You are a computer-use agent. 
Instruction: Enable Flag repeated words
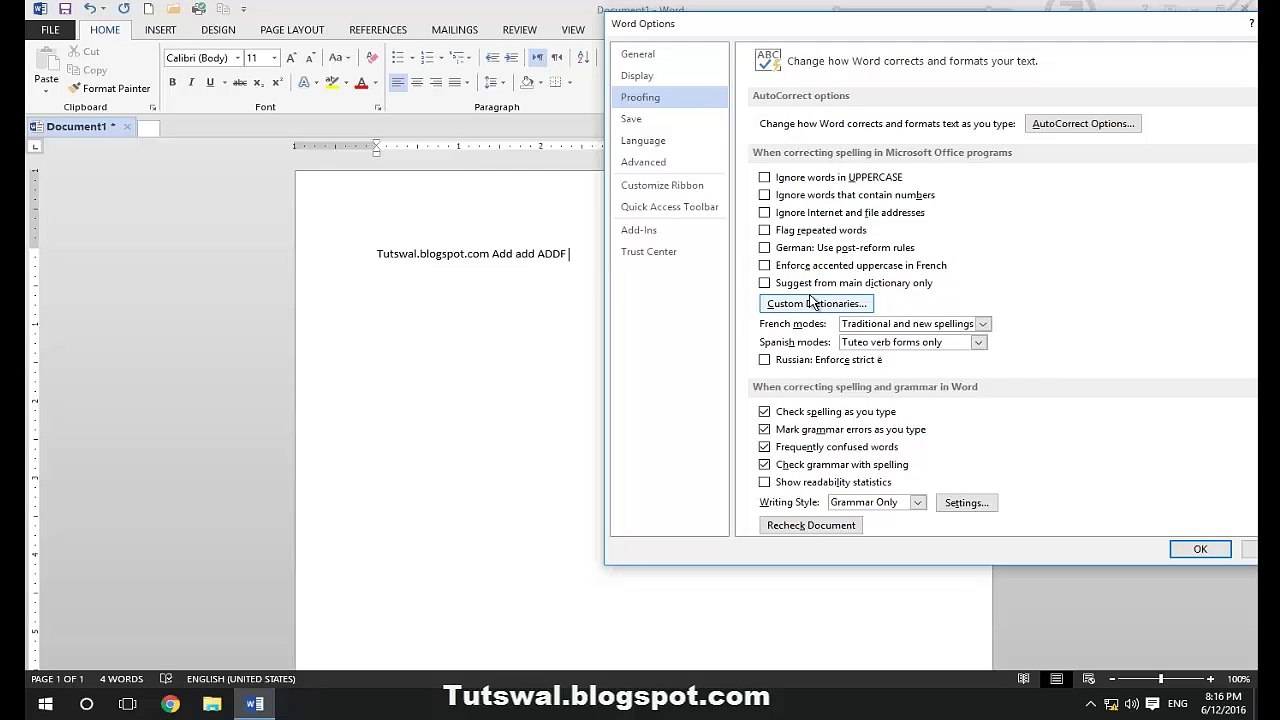coord(764,230)
